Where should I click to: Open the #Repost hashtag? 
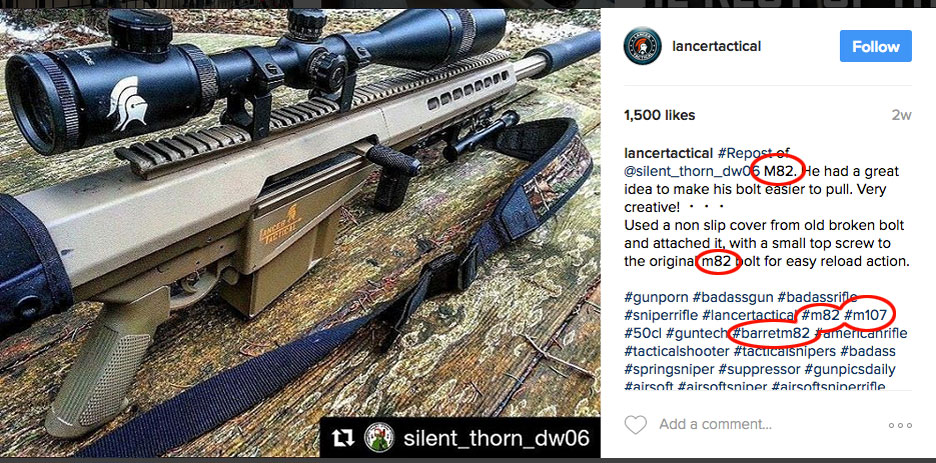coord(741,153)
